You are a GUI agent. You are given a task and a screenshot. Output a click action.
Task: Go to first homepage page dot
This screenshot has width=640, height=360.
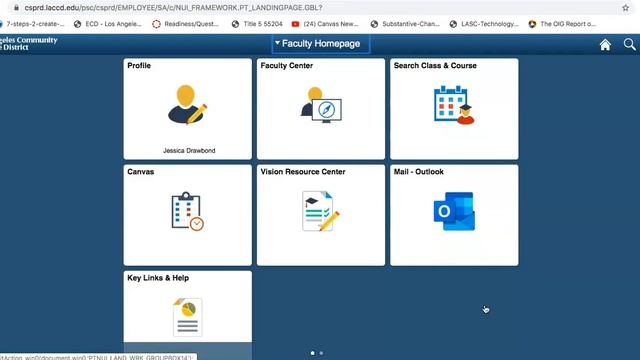(313, 353)
